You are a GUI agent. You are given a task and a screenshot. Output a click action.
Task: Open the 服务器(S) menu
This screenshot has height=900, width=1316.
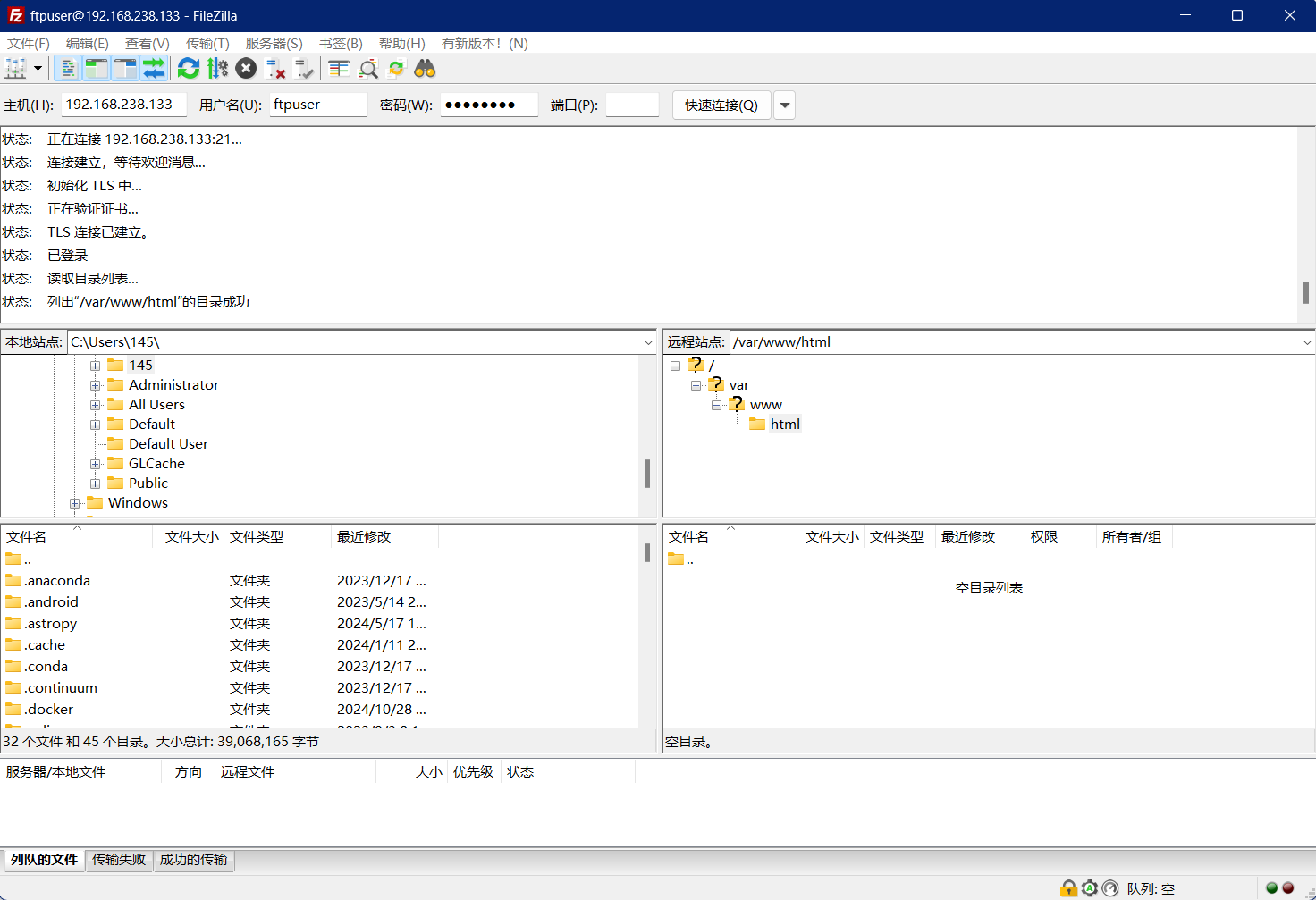[274, 43]
